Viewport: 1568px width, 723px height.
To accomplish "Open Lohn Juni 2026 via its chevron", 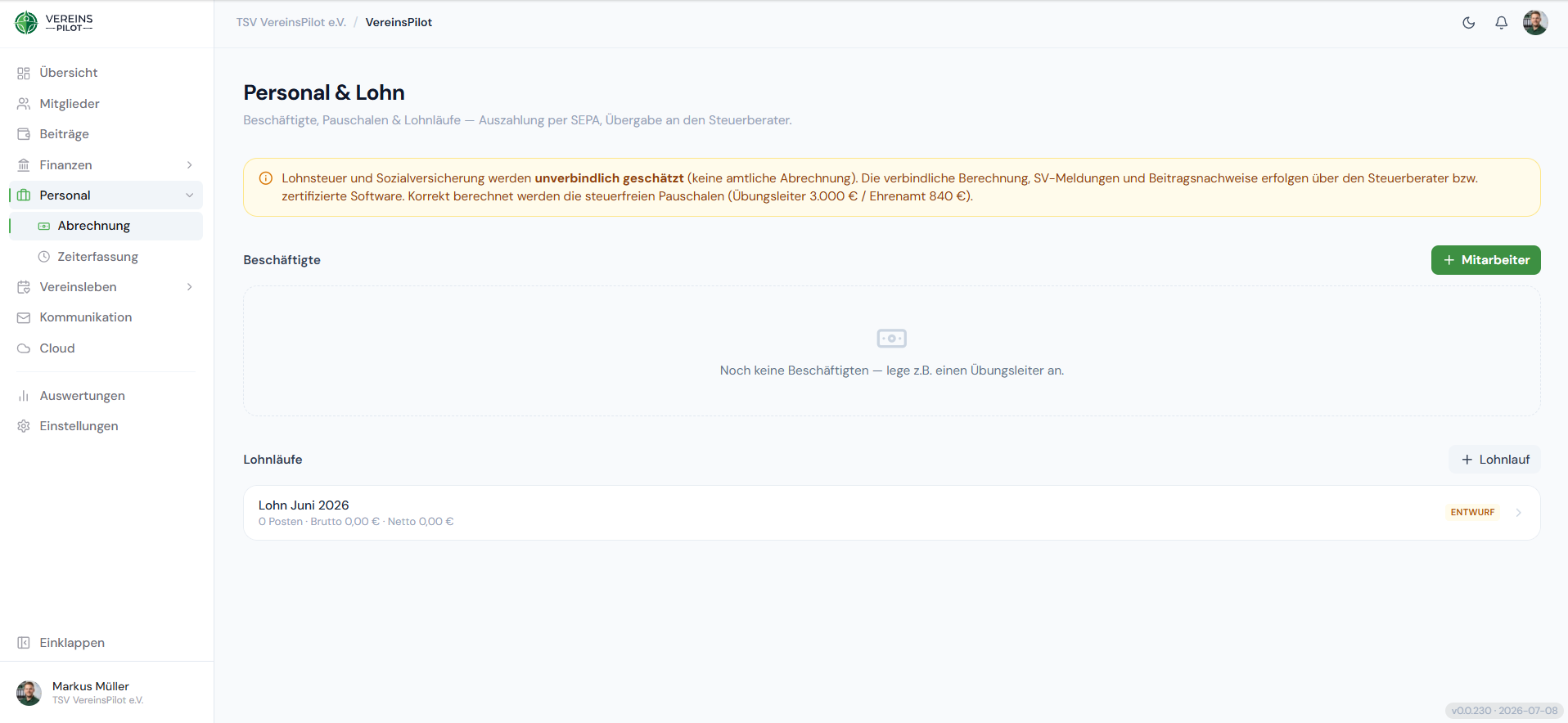I will click(x=1519, y=513).
